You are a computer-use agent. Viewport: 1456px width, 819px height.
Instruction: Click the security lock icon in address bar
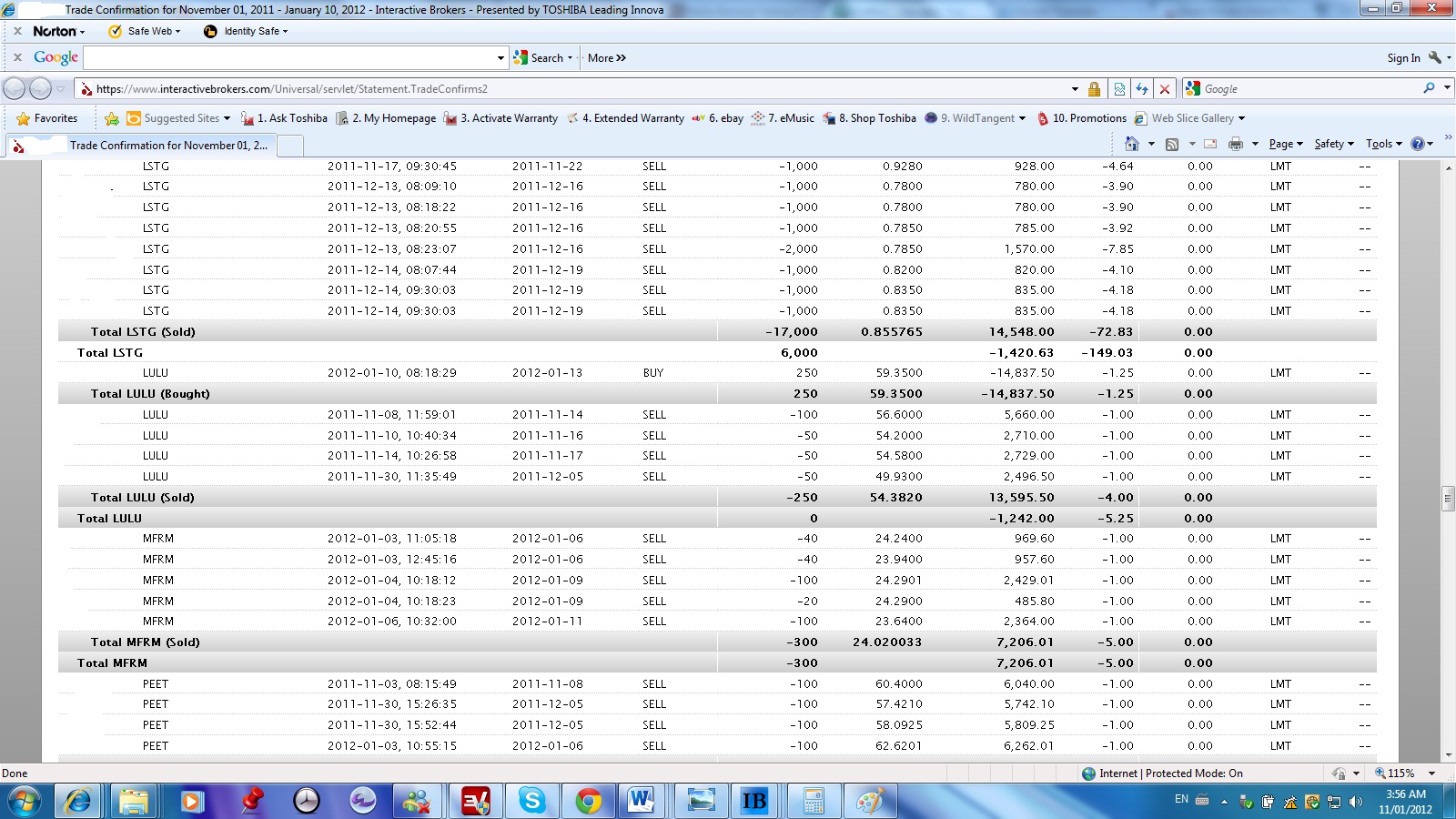[x=1094, y=89]
